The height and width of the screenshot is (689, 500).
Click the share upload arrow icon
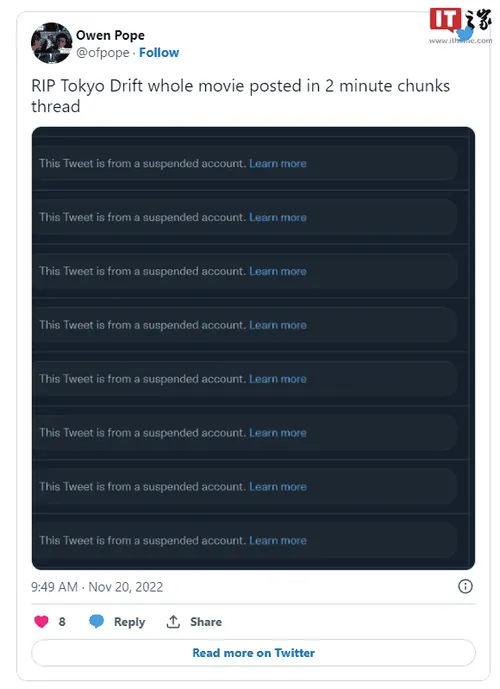(x=173, y=621)
